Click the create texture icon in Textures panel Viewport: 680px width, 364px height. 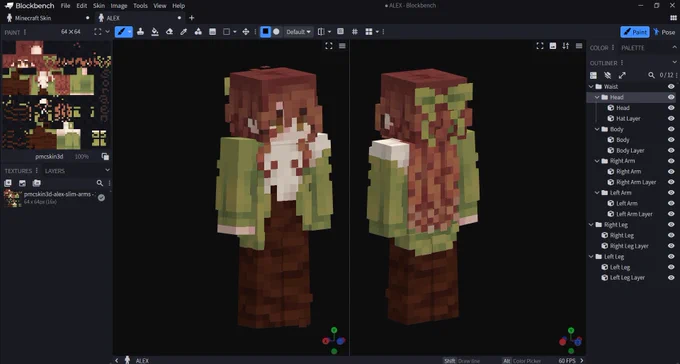point(8,183)
